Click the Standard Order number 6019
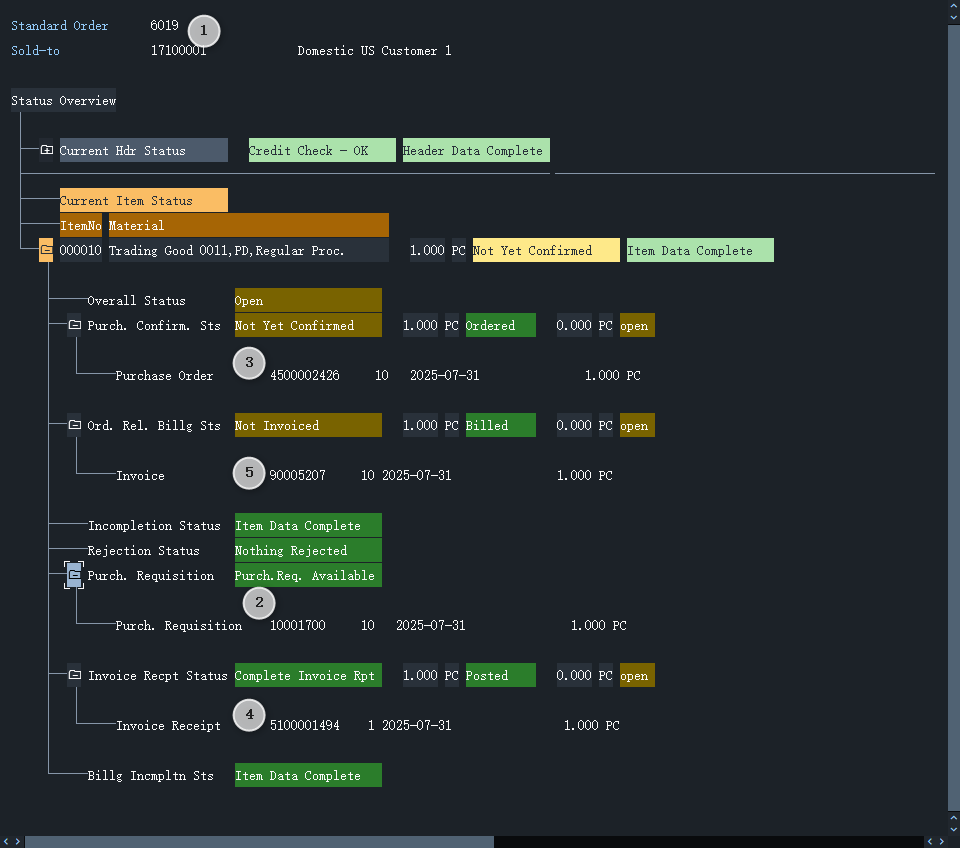Viewport: 960px width, 848px height. [164, 25]
